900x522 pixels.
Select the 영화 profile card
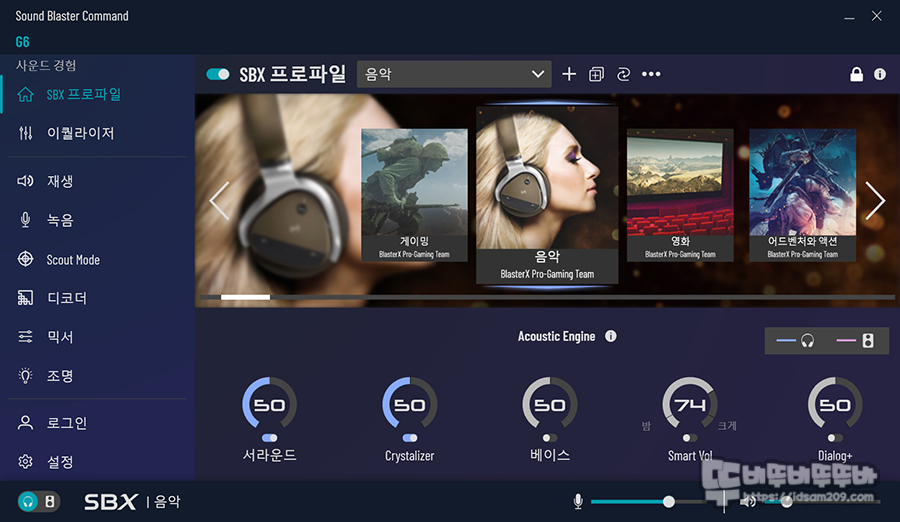point(680,195)
